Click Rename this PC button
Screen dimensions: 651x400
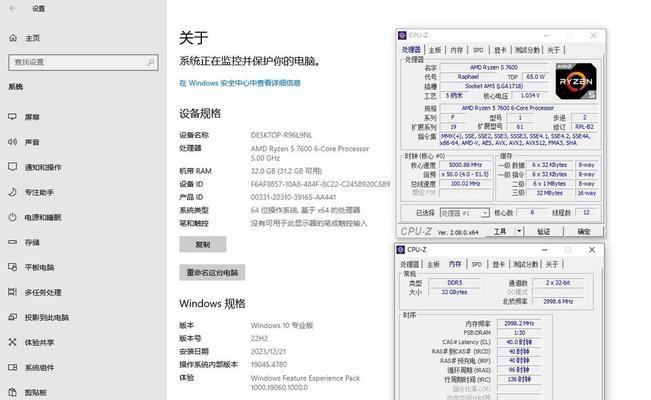(212, 272)
